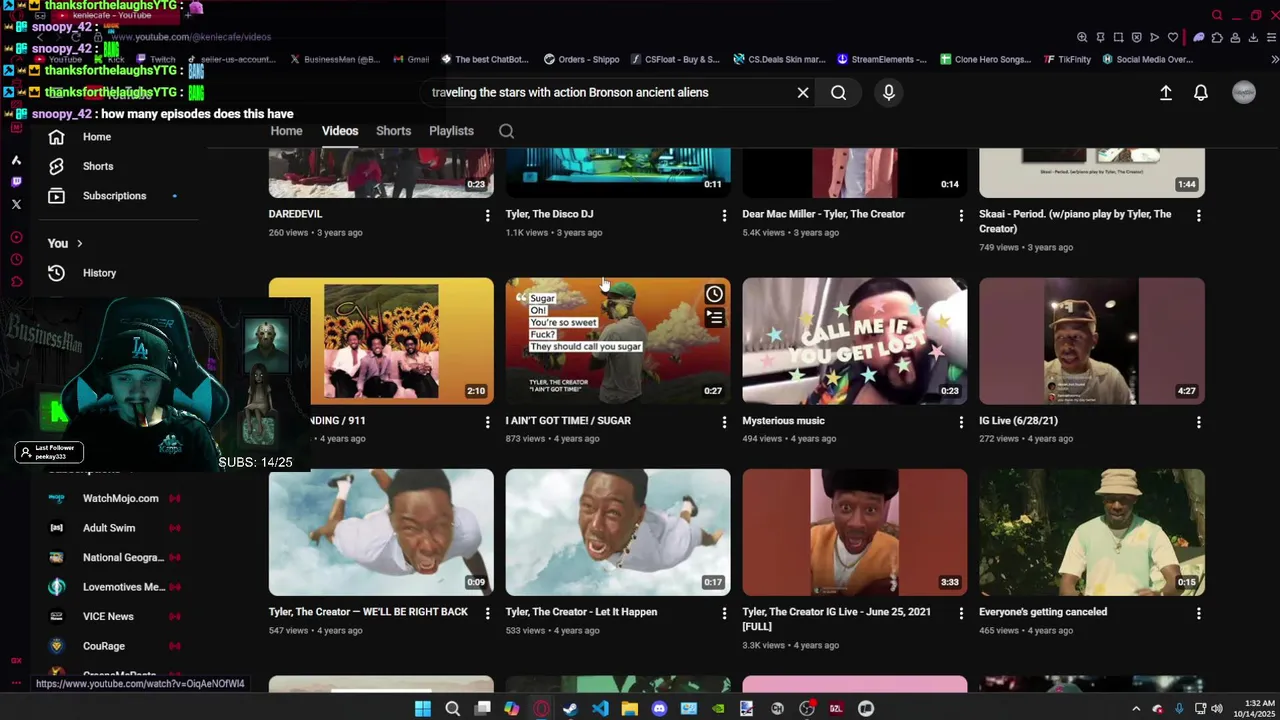1280x720 pixels.
Task: Open the Opera extensions cube icon
Action: click(1217, 37)
